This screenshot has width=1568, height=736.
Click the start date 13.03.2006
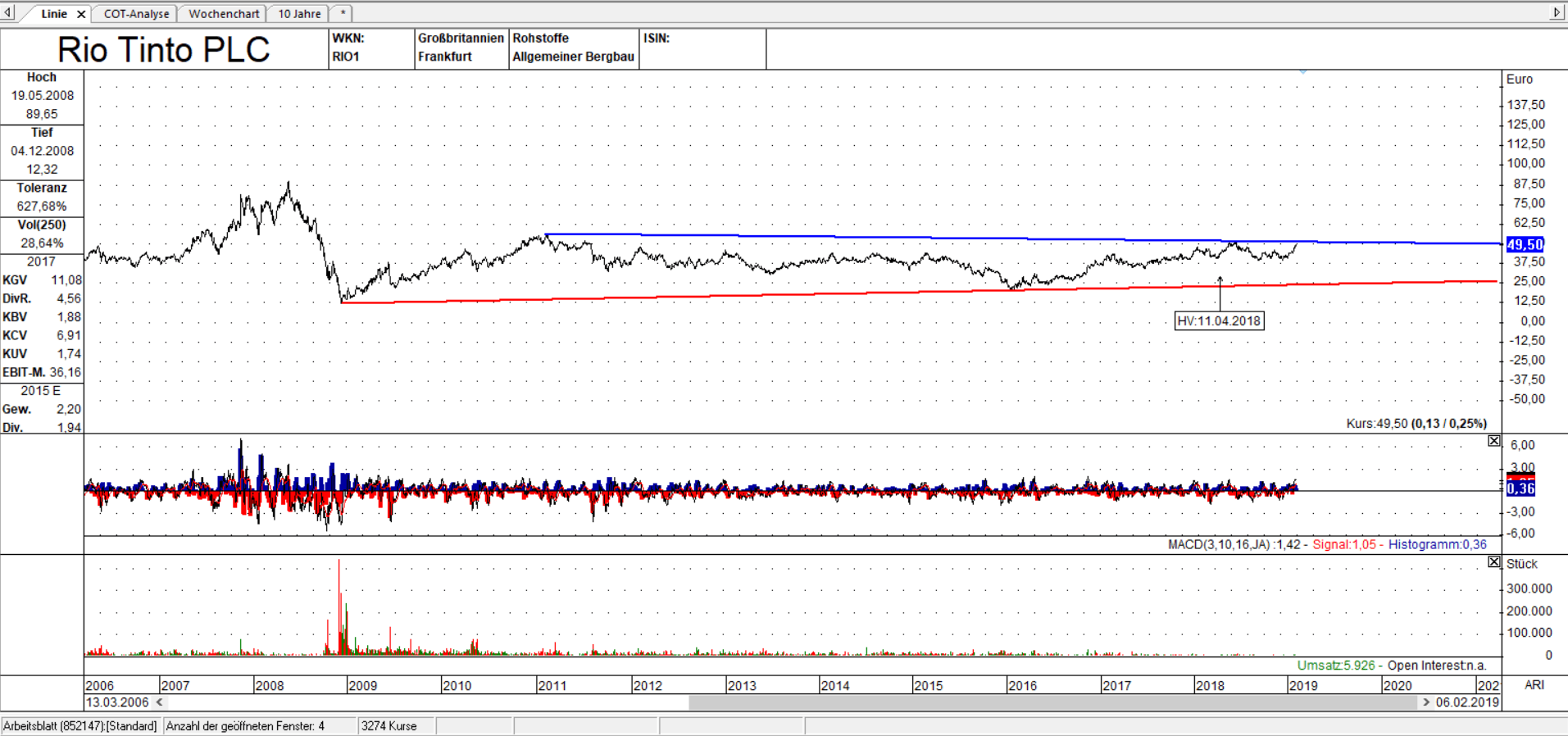[x=118, y=702]
